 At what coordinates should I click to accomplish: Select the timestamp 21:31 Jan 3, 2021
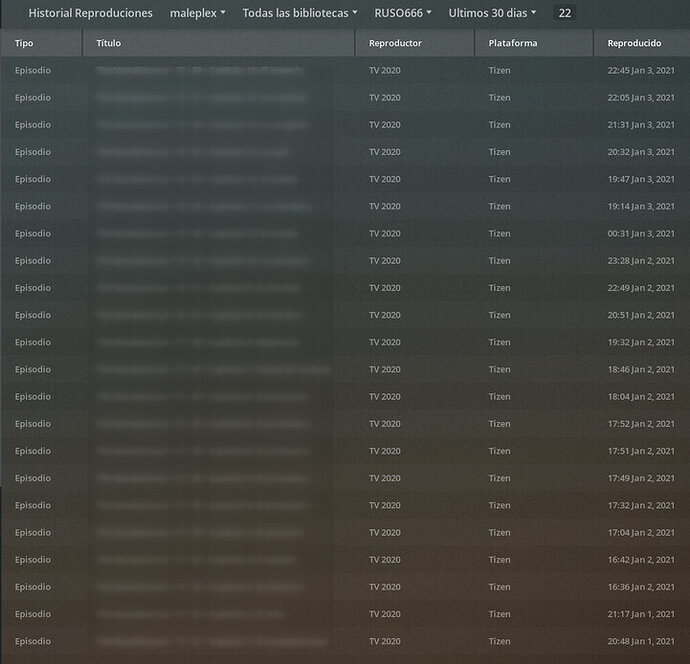pos(641,125)
